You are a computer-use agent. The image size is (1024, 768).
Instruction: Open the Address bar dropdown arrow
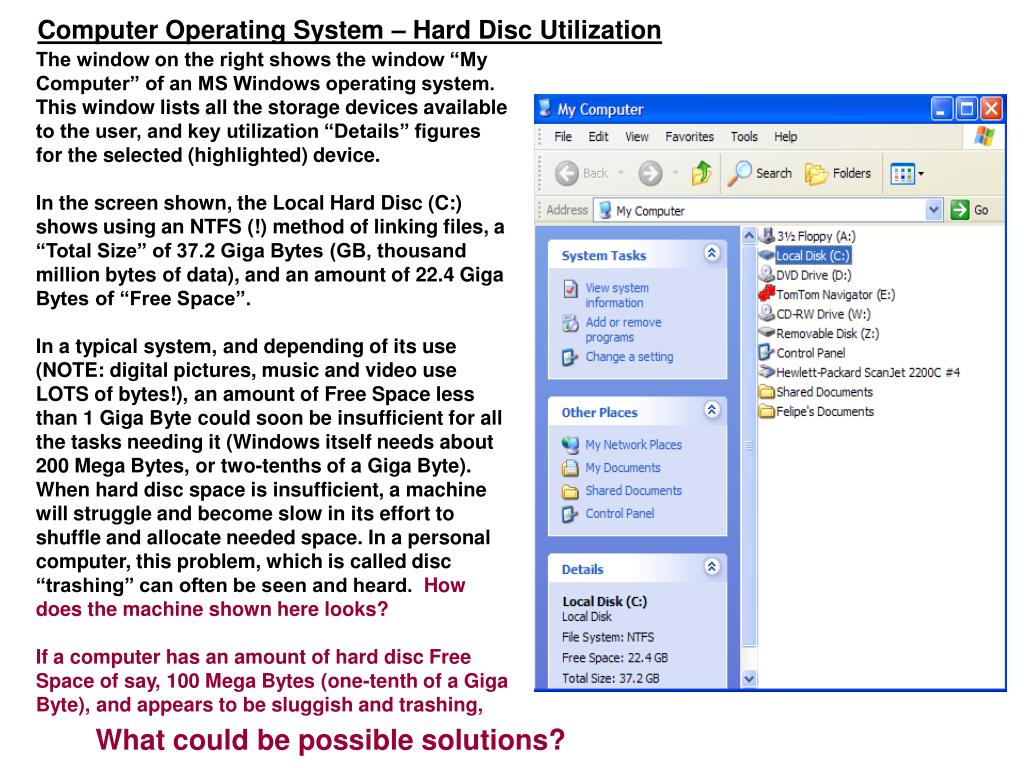coord(934,210)
